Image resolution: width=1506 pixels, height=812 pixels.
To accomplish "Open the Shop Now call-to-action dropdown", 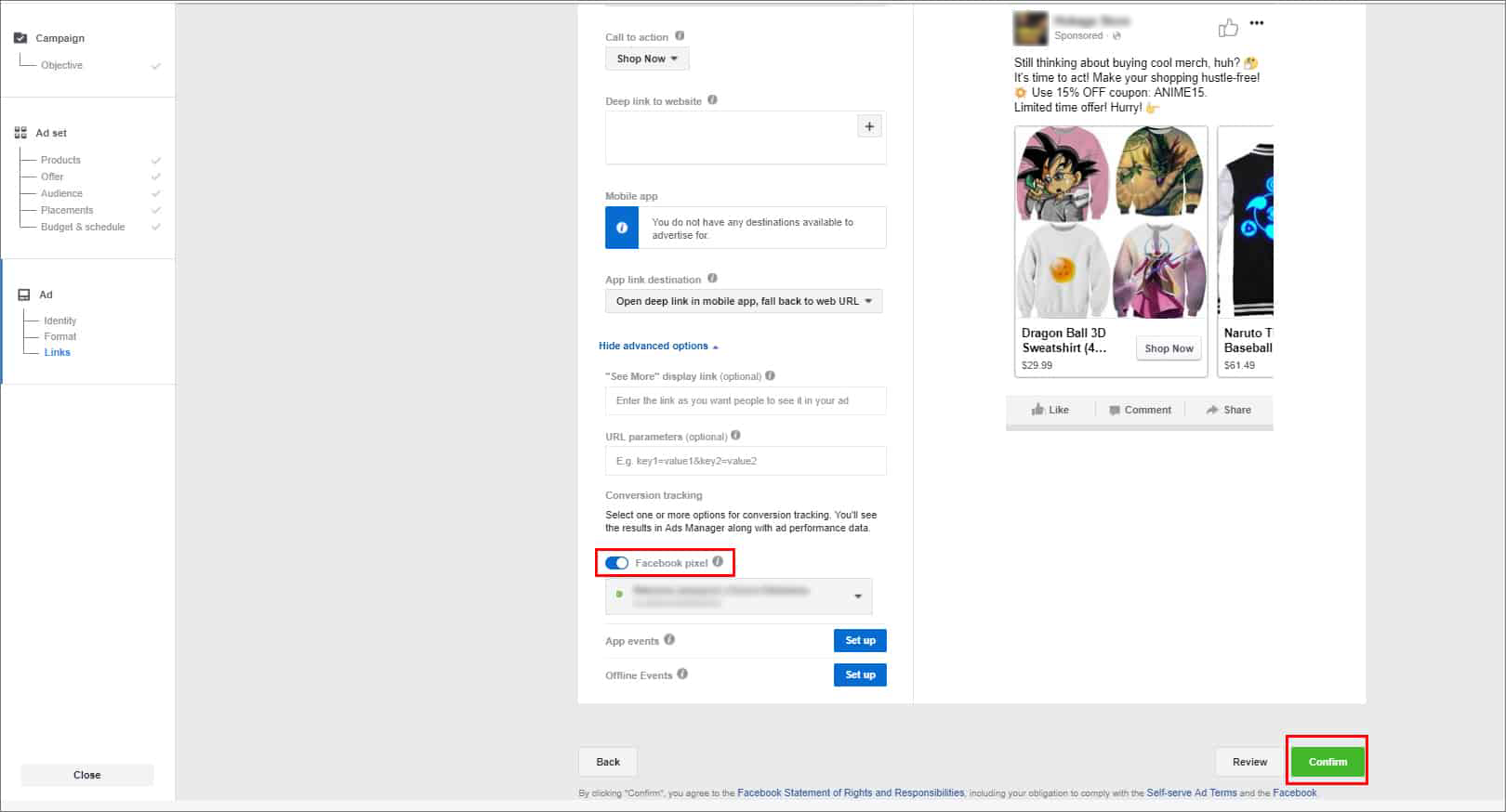I will (647, 59).
